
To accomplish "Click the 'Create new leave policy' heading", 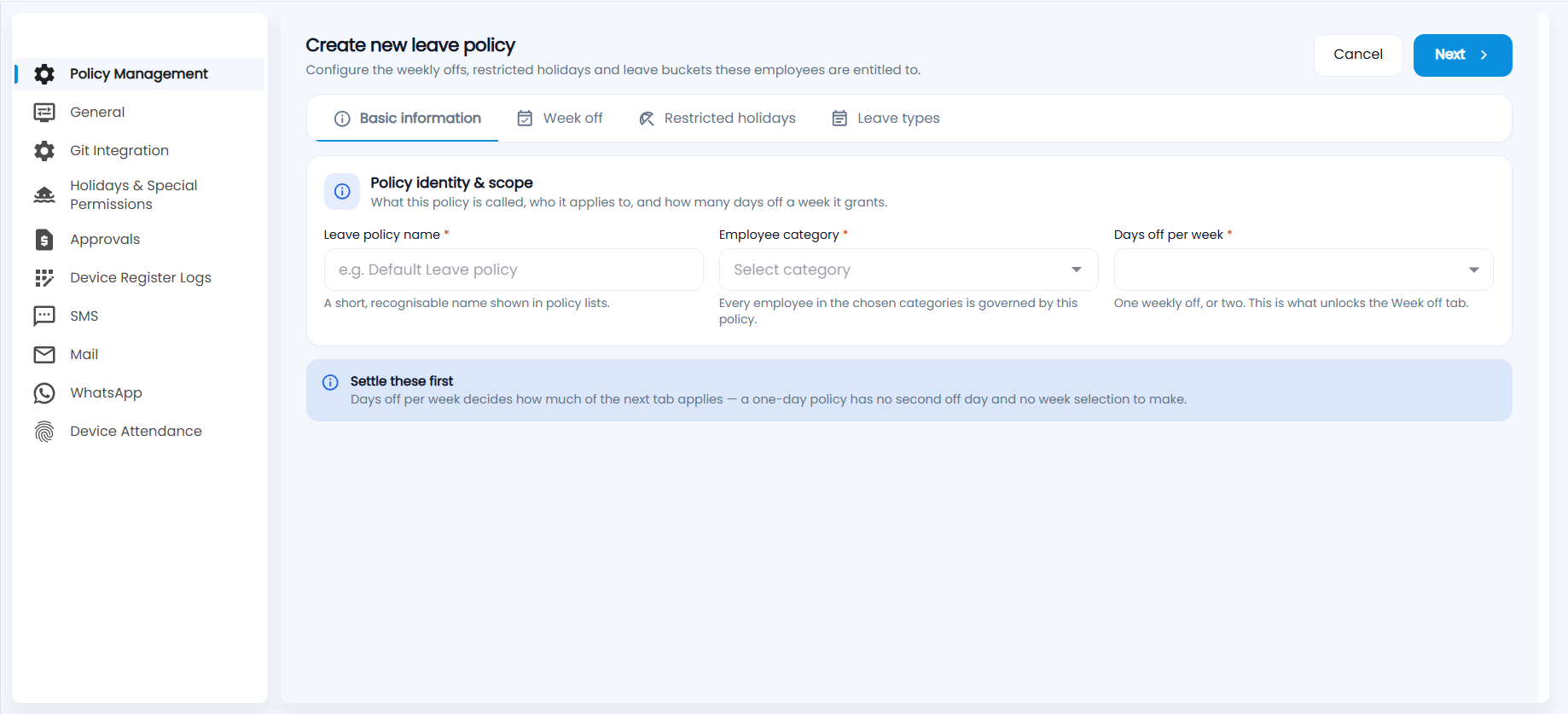I will [x=410, y=45].
